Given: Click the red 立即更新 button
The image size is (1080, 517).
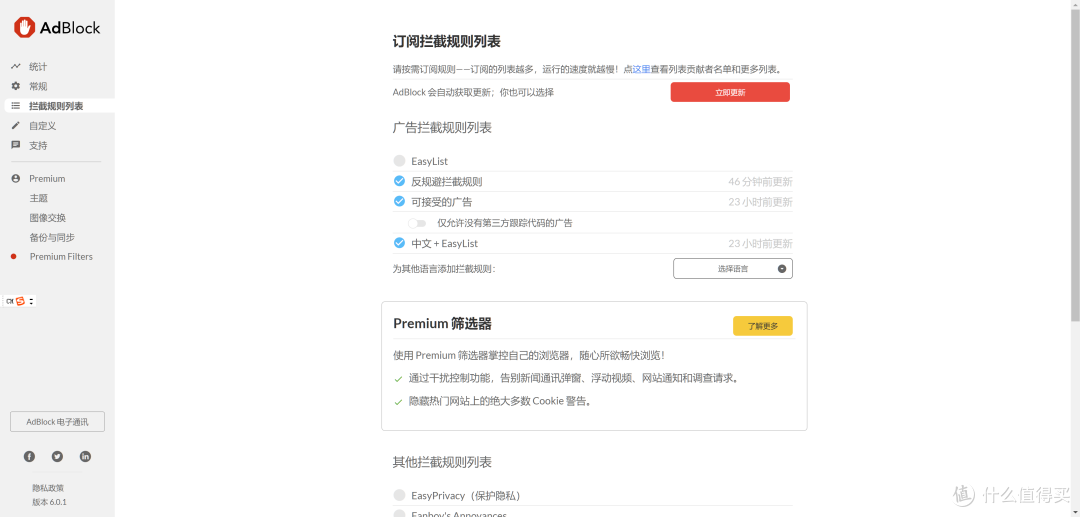Looking at the screenshot, I should (730, 92).
